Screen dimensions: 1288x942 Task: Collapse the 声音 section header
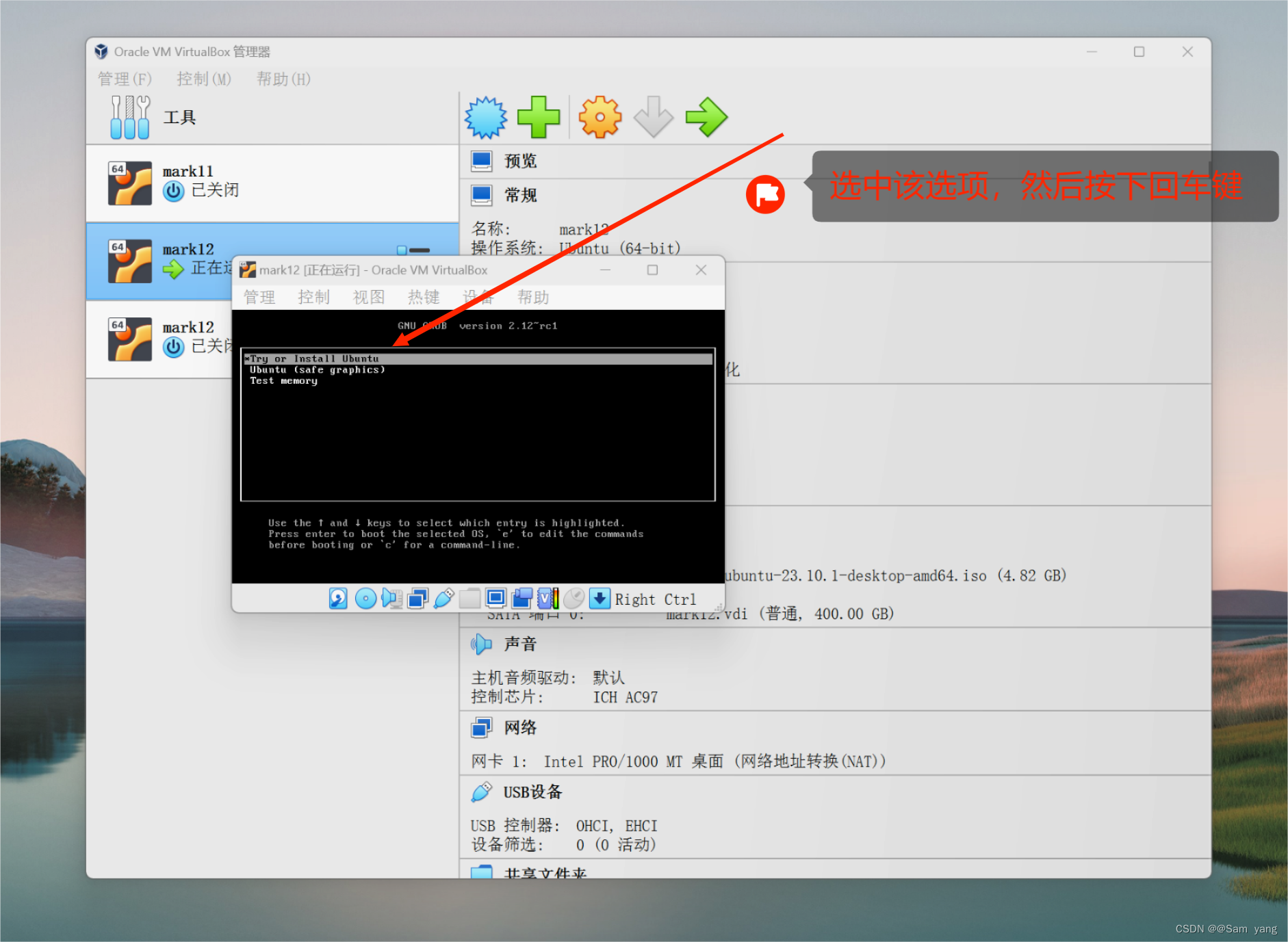(520, 644)
